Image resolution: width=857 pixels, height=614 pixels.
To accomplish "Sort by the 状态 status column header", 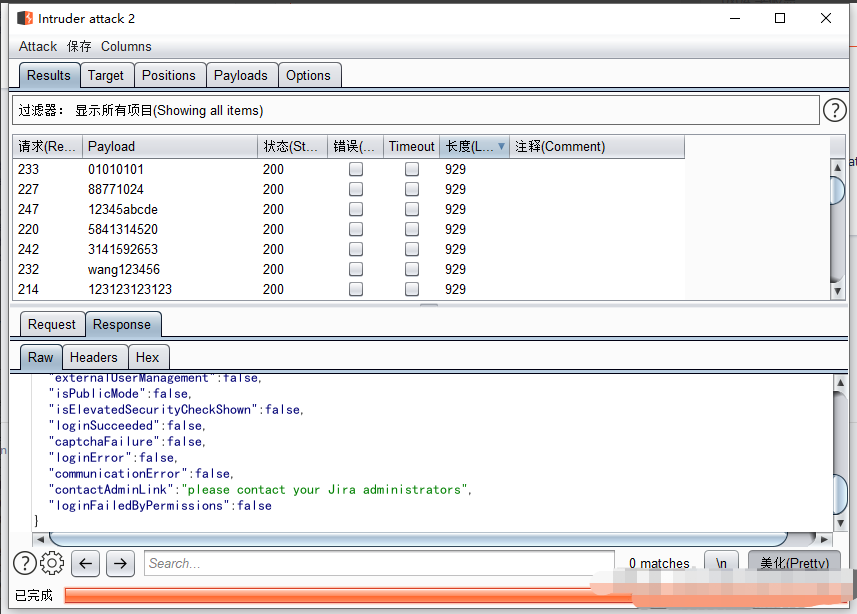I will 292,147.
